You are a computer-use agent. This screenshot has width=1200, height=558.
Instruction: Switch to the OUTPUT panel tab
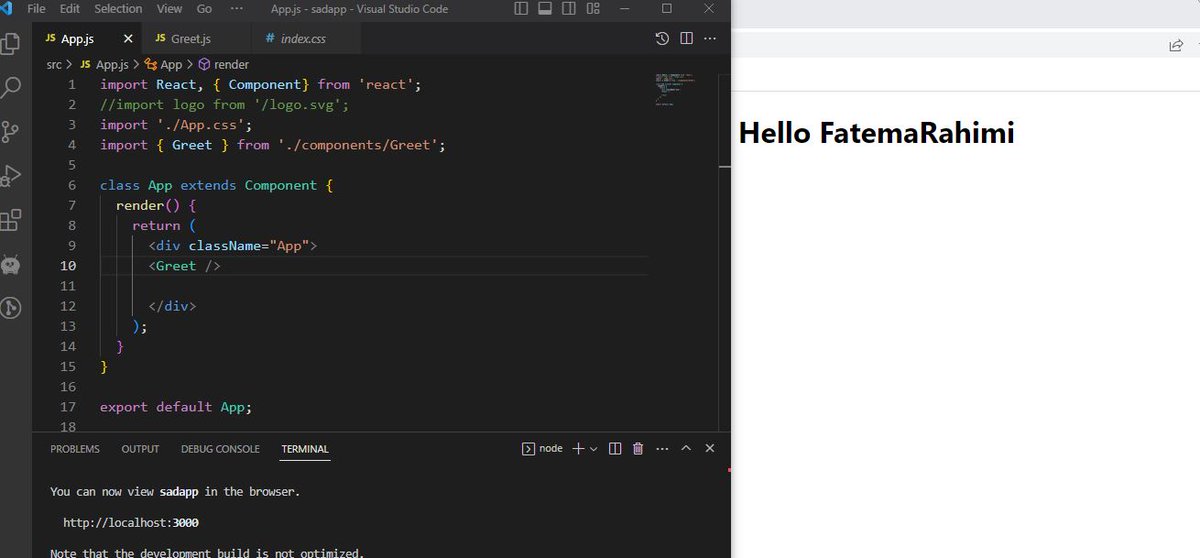(x=140, y=449)
